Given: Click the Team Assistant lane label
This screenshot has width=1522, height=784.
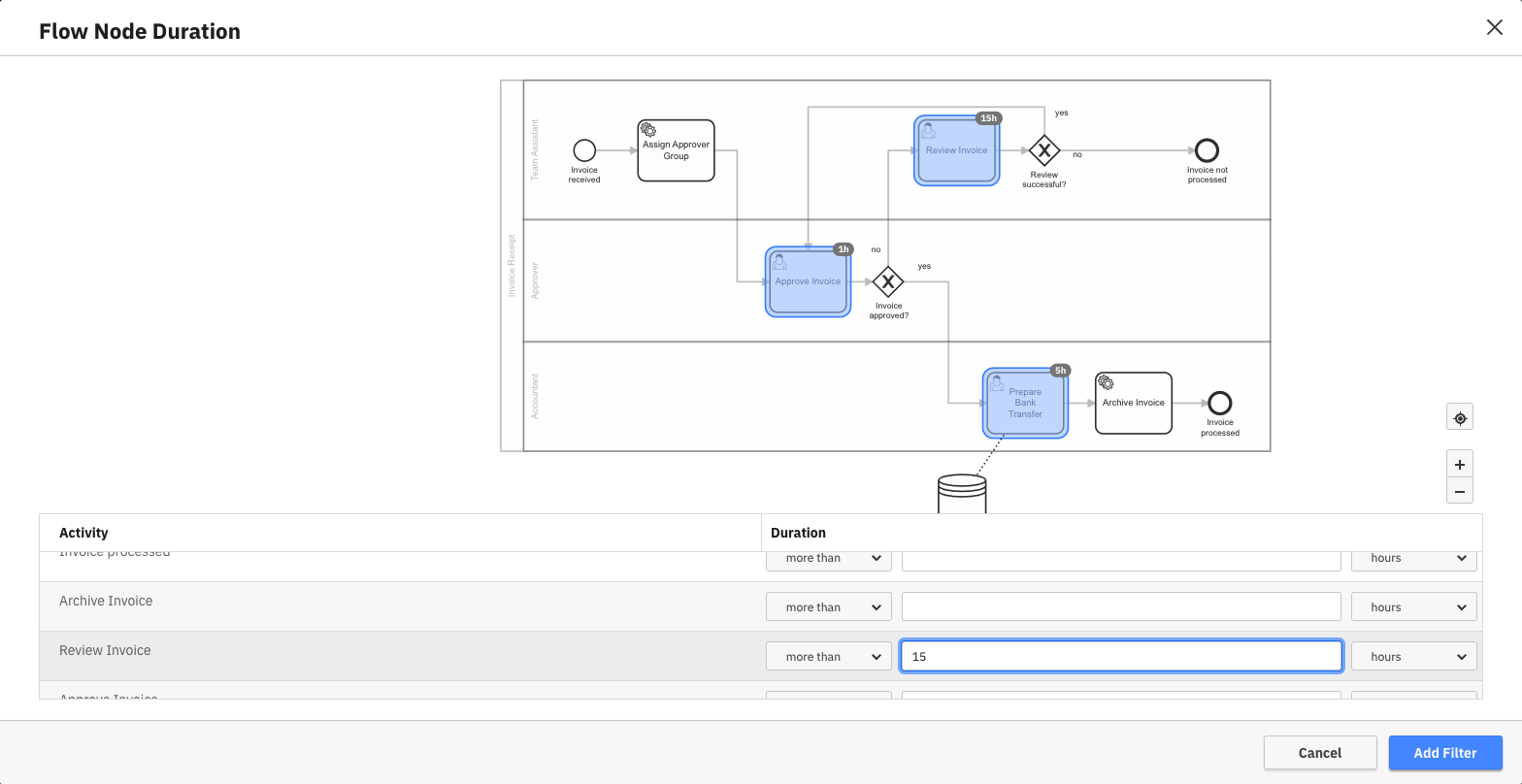Looking at the screenshot, I should [535, 150].
